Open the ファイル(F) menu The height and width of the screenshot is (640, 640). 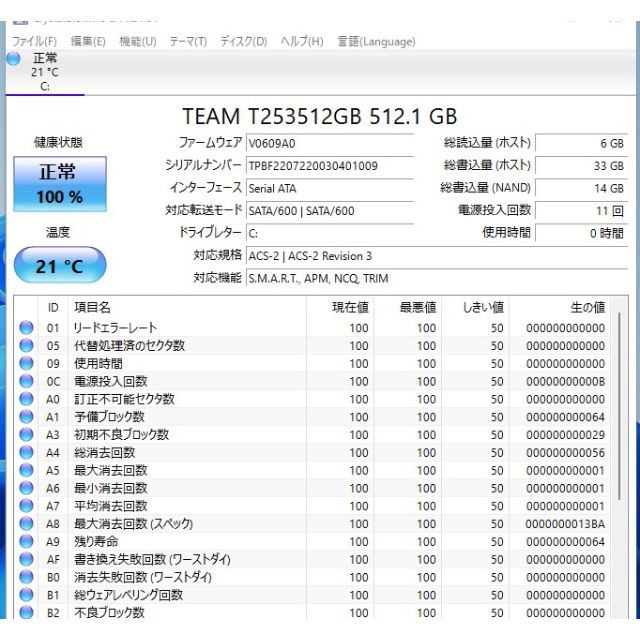tap(34, 41)
